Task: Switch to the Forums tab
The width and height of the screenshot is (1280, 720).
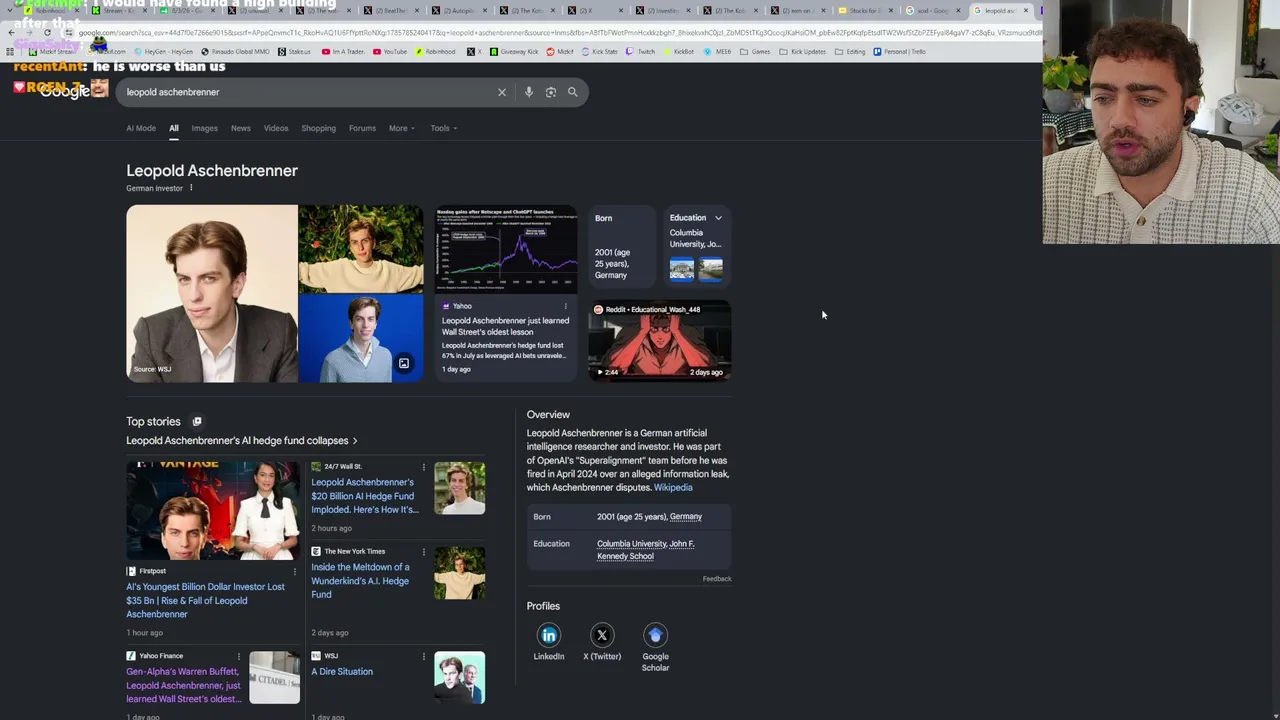Action: click(362, 128)
